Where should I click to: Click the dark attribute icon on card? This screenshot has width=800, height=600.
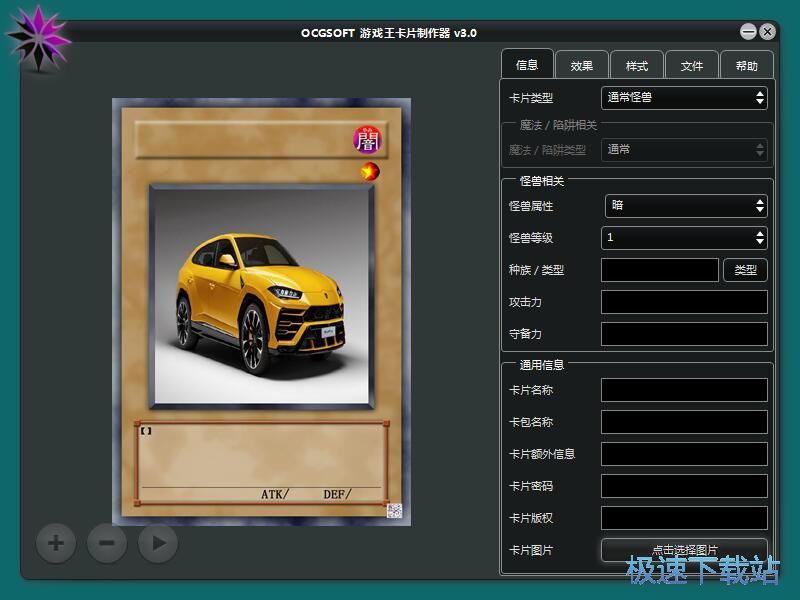(367, 140)
